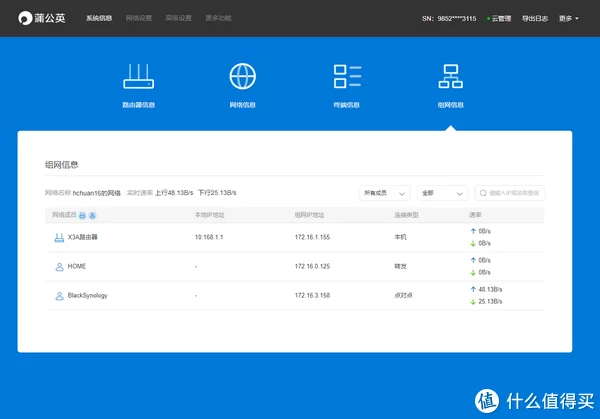The height and width of the screenshot is (419, 600).
Task: Click the user icon beside HOME
Action: pyautogui.click(x=58, y=266)
